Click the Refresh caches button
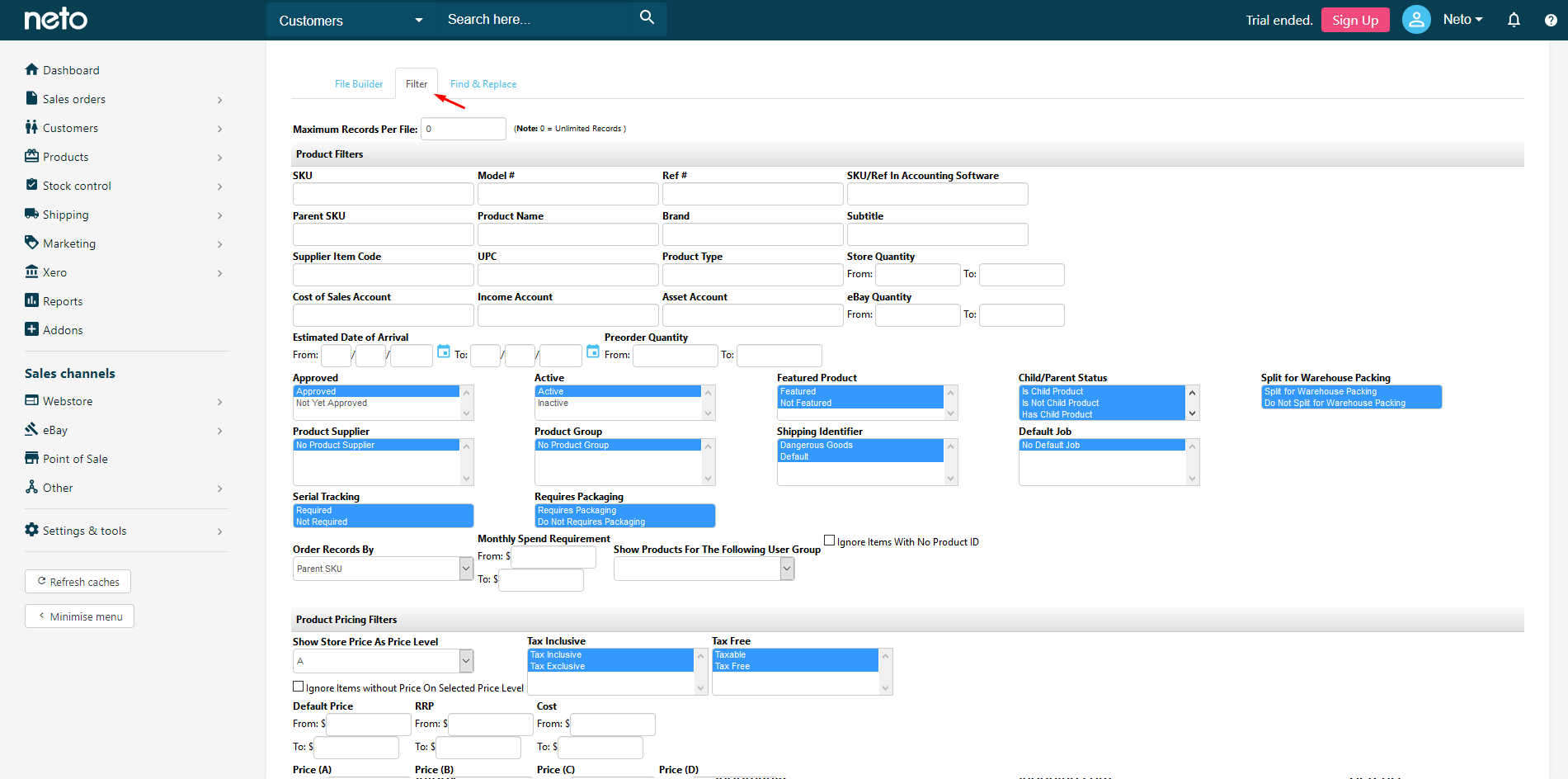This screenshot has width=1568, height=779. pos(78,582)
